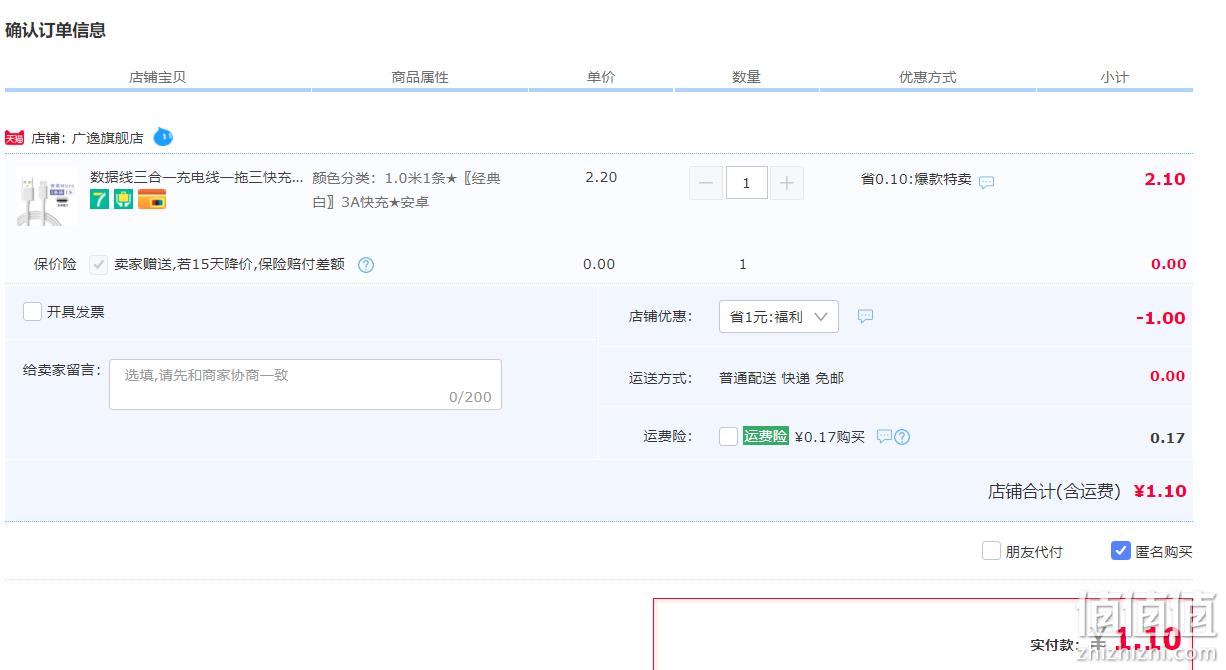
Task: Increase quantity with the plus button
Action: point(787,183)
